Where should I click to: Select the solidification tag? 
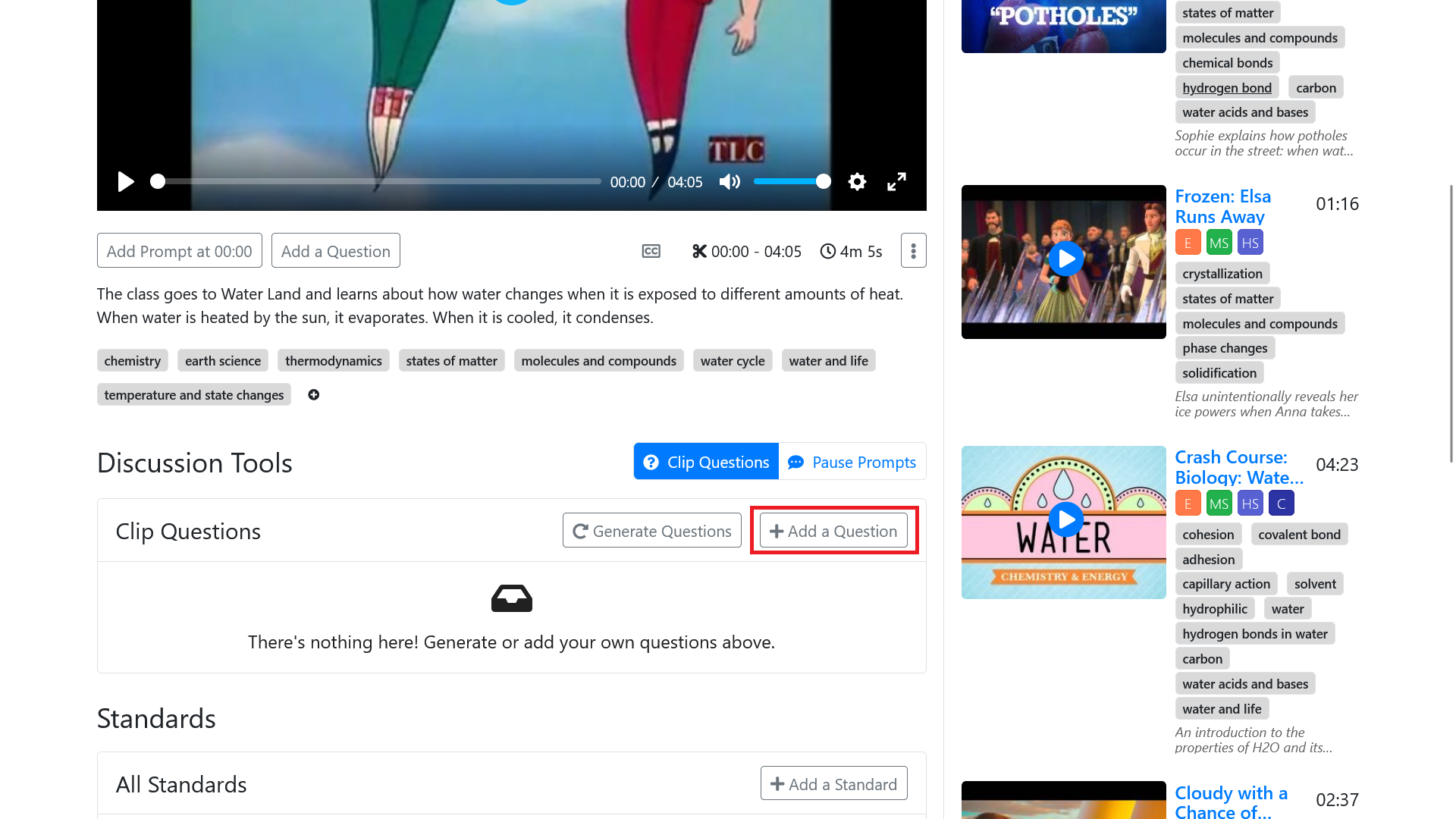click(x=1219, y=373)
